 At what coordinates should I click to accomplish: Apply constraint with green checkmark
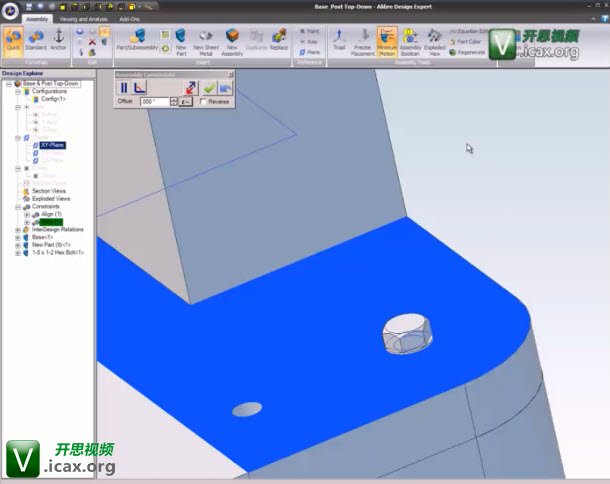coord(209,88)
